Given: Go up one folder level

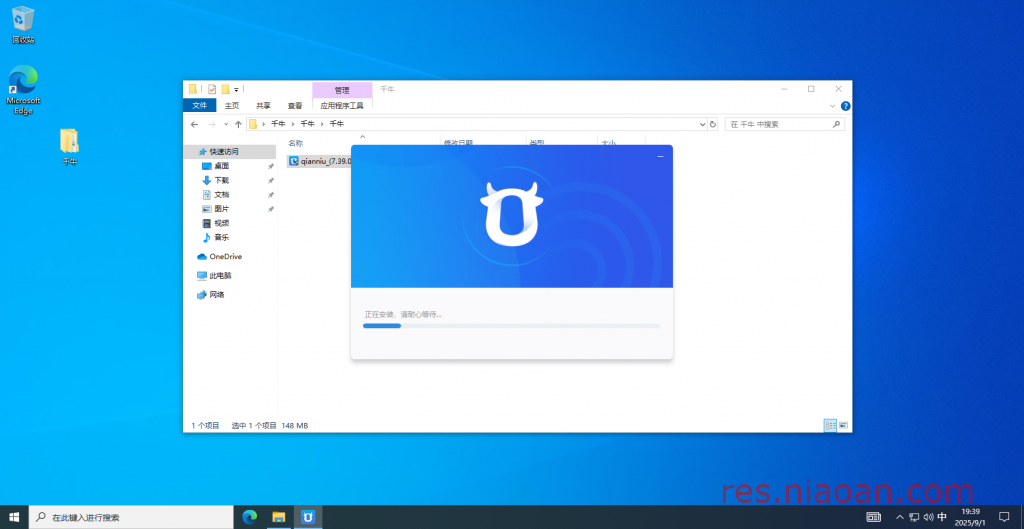Looking at the screenshot, I should tap(238, 124).
